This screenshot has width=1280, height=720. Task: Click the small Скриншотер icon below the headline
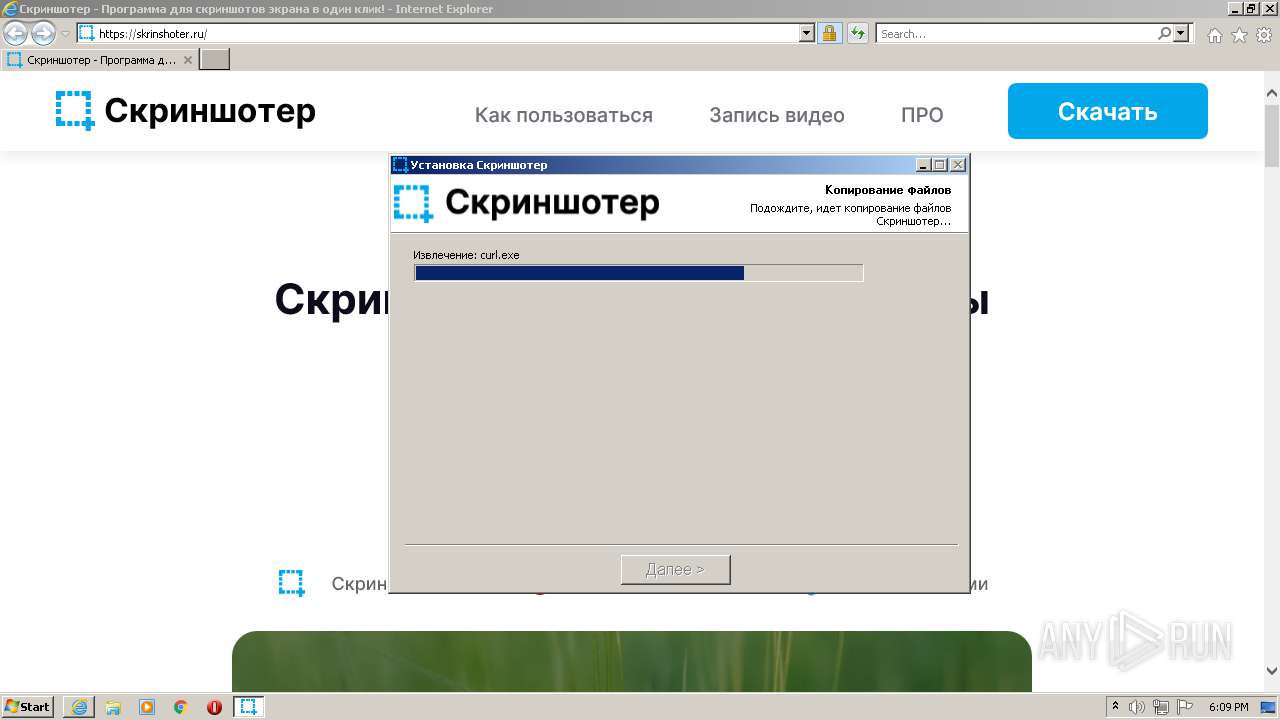(291, 583)
